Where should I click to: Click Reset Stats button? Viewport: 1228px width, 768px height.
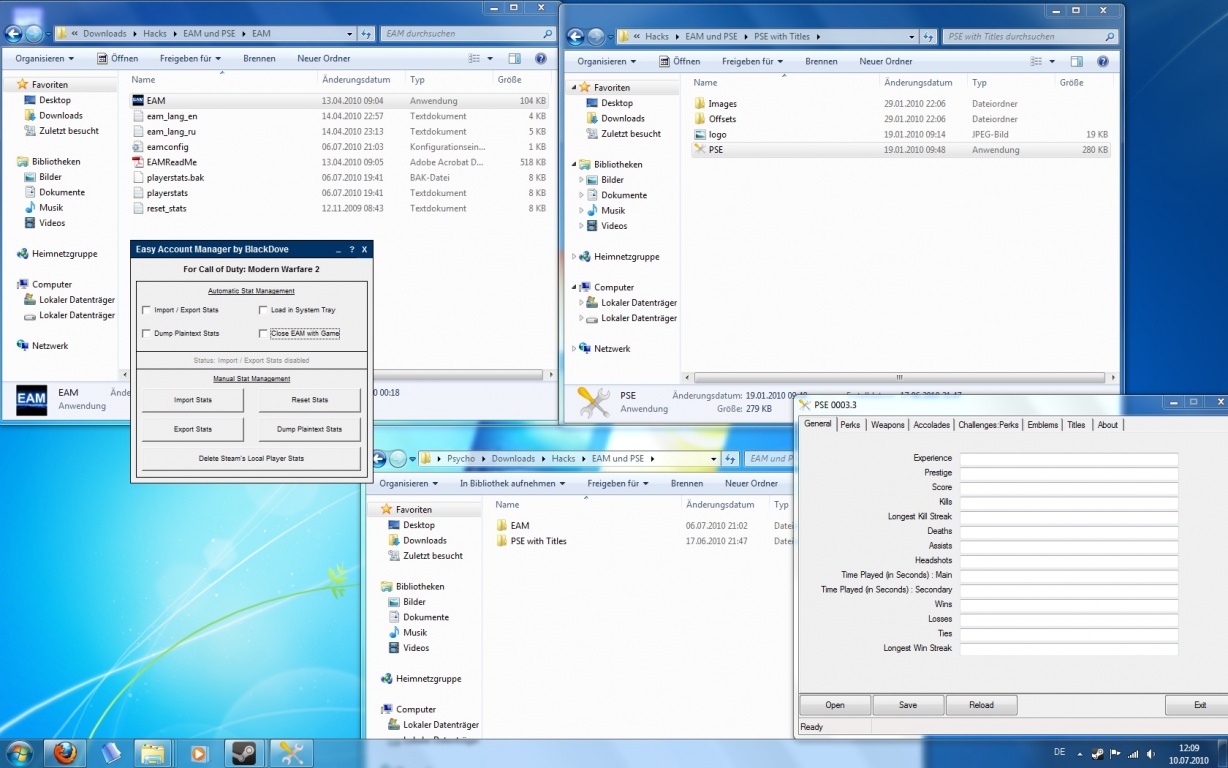[x=309, y=400]
